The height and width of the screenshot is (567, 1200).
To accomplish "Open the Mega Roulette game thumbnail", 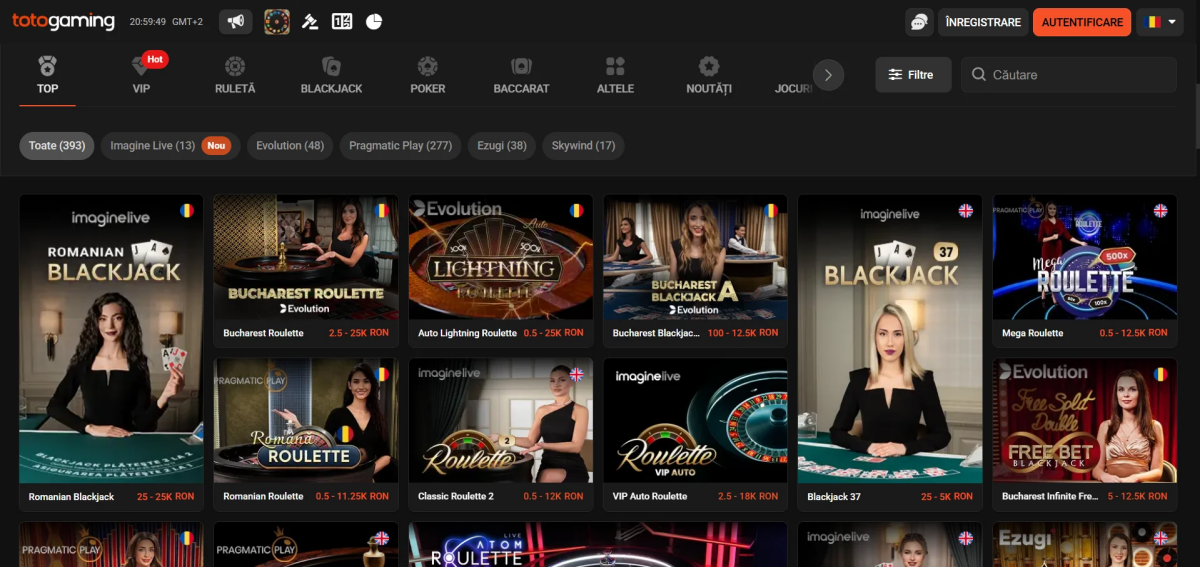I will point(1085,258).
